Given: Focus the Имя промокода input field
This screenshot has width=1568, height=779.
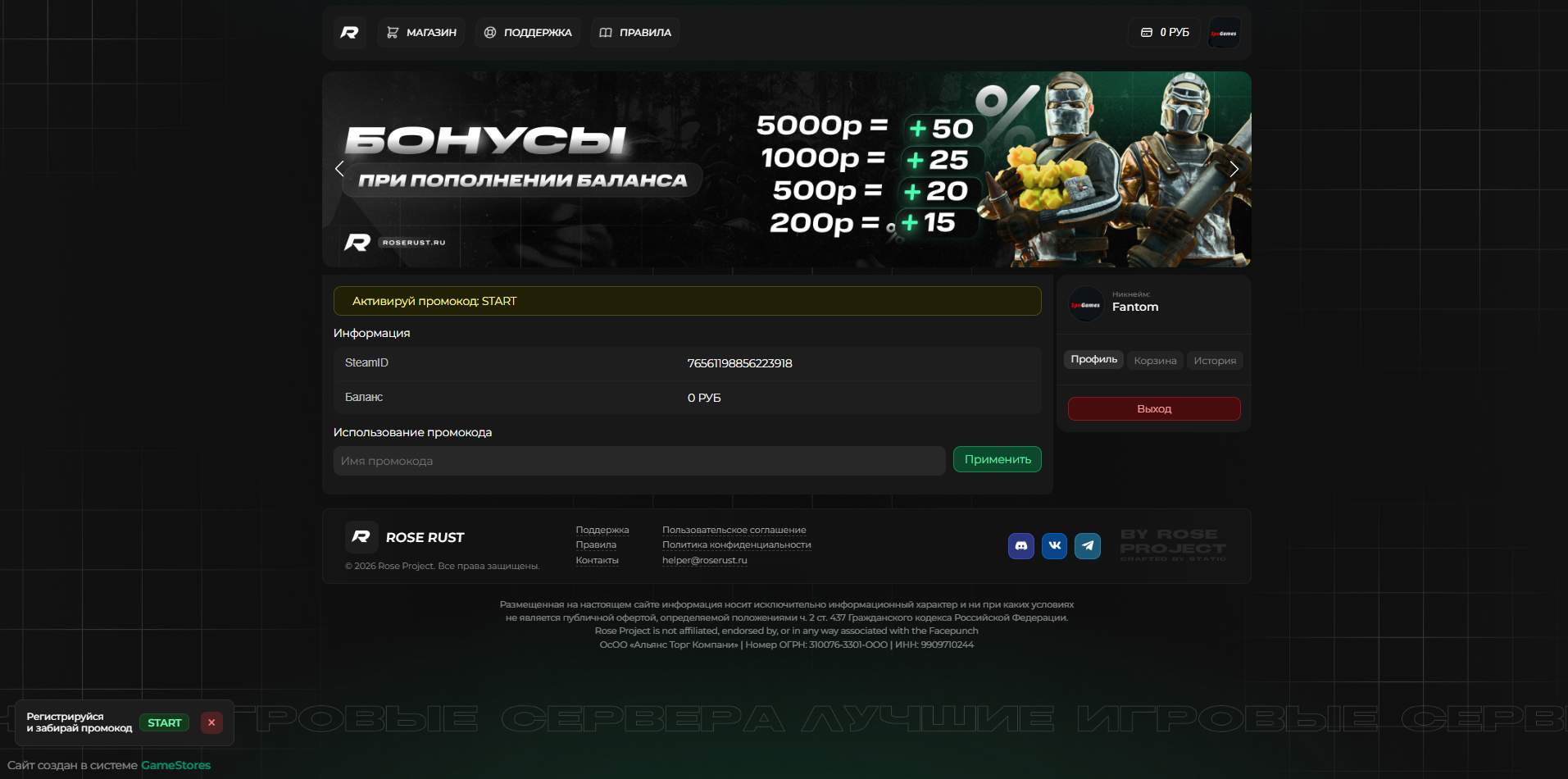Looking at the screenshot, I should click(639, 461).
